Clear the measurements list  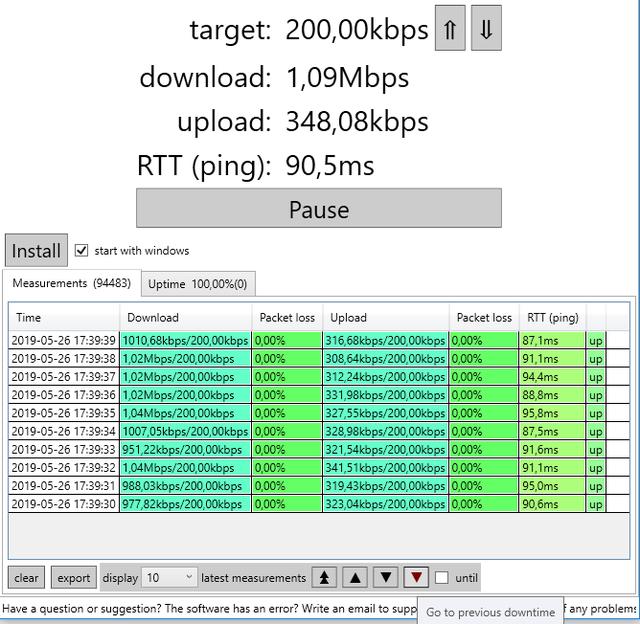point(27,577)
